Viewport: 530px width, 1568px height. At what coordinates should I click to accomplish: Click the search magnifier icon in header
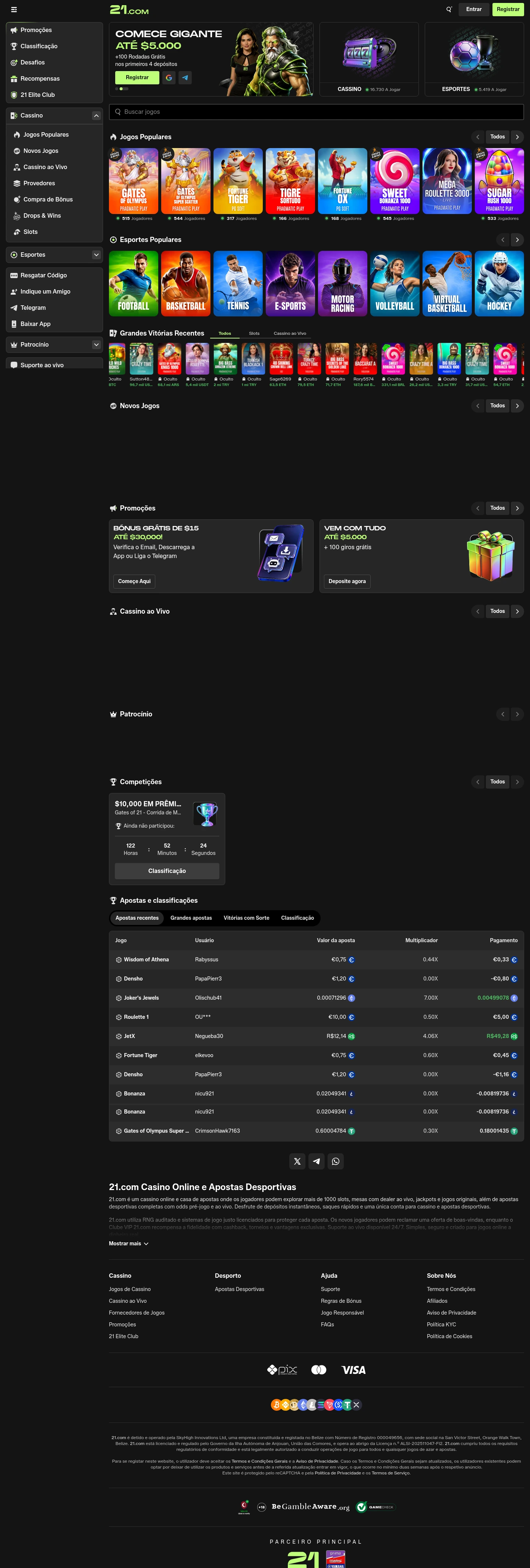449,9
